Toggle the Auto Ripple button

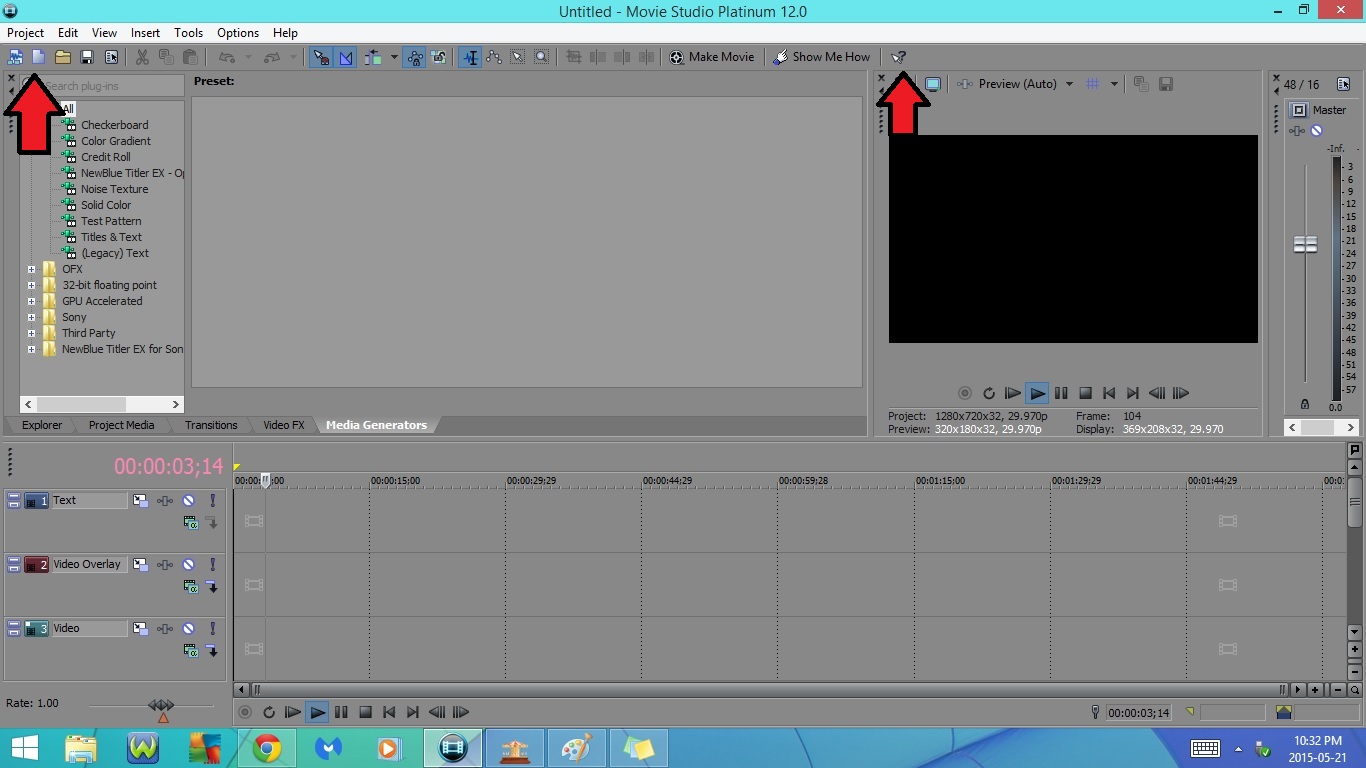pos(373,57)
